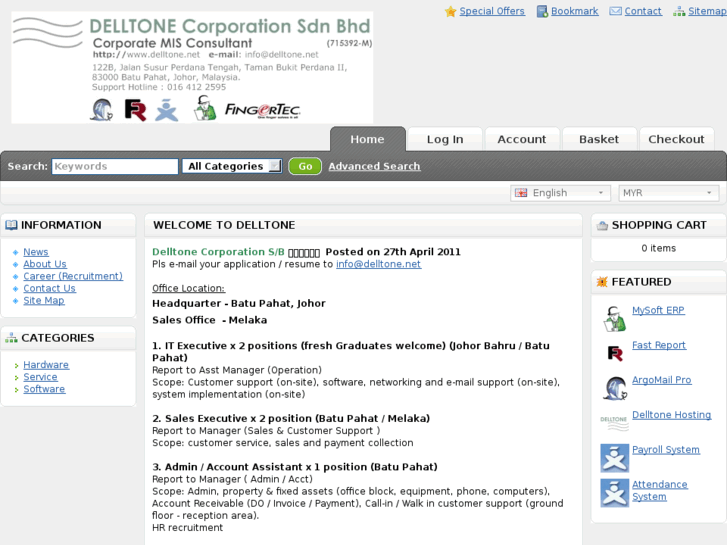This screenshot has width=727, height=545.
Task: Click the MySoft ERP featured product icon
Action: 614,319
